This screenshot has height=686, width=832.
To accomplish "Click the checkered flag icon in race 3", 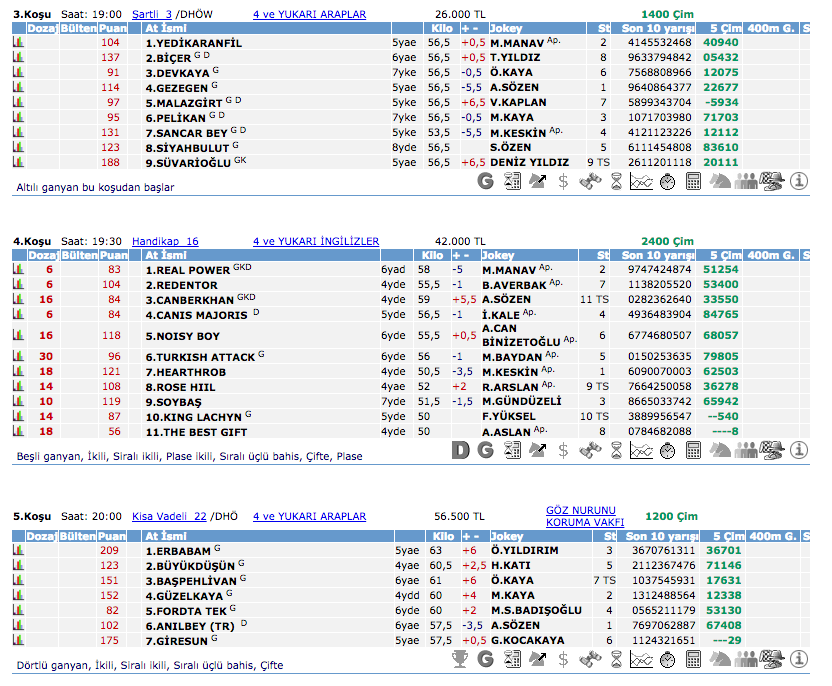I will [x=772, y=181].
